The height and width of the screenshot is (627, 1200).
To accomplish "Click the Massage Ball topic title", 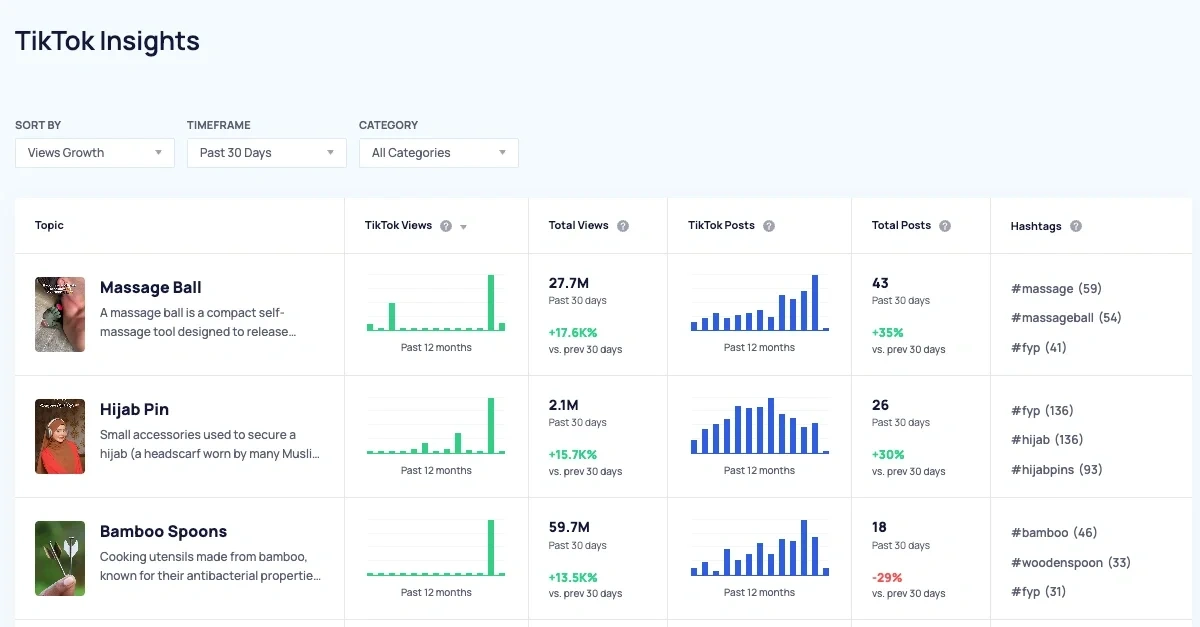I will 151,288.
